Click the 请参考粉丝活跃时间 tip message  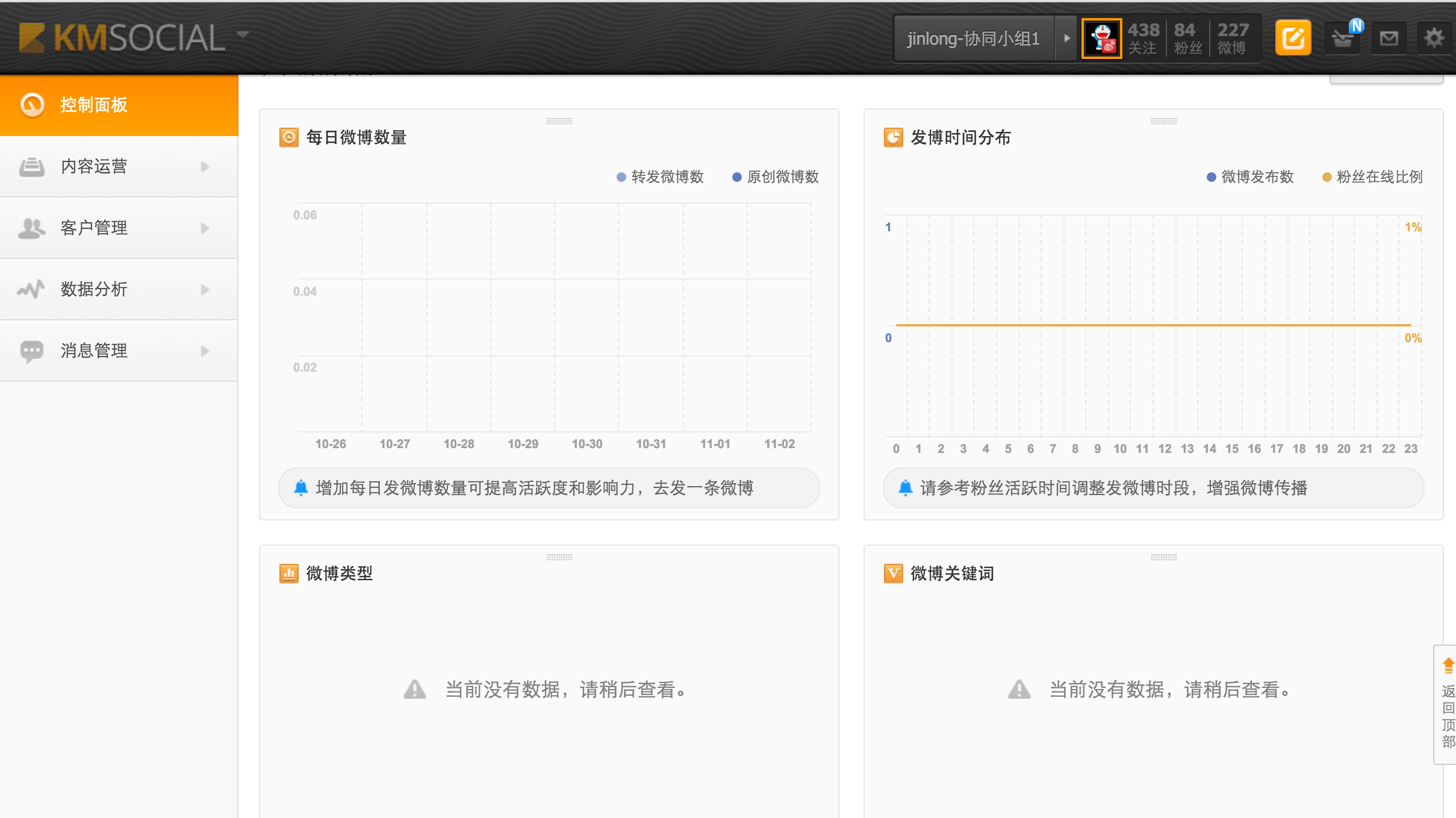pyautogui.click(x=1153, y=488)
